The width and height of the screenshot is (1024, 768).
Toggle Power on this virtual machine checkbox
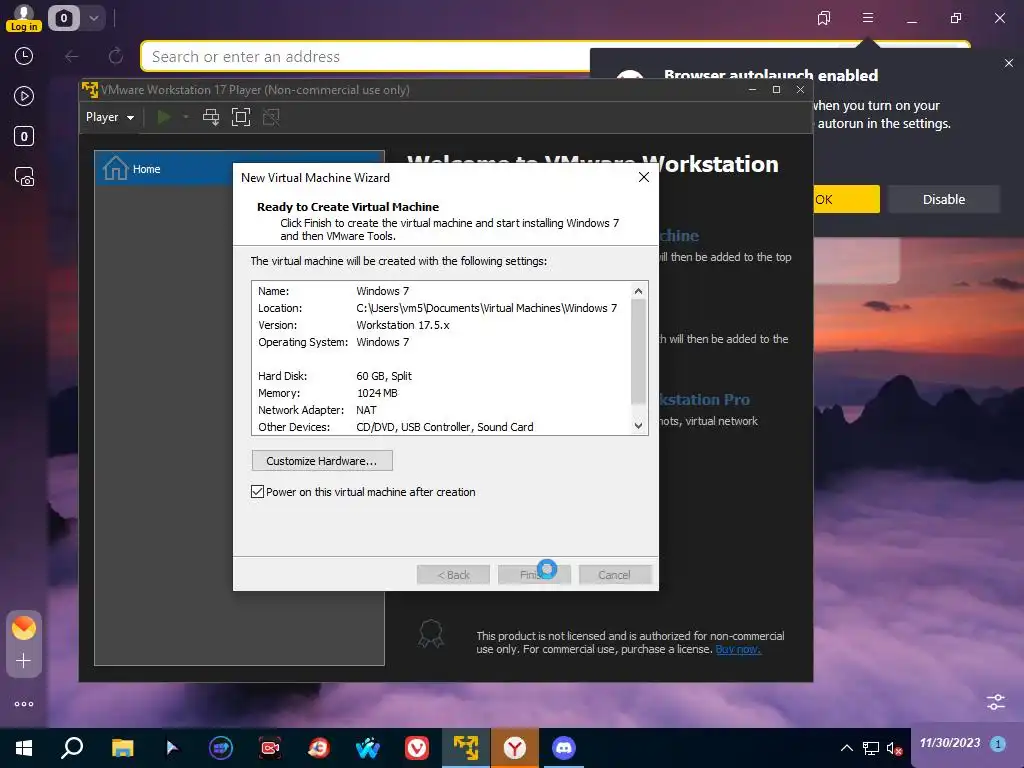pyautogui.click(x=257, y=492)
